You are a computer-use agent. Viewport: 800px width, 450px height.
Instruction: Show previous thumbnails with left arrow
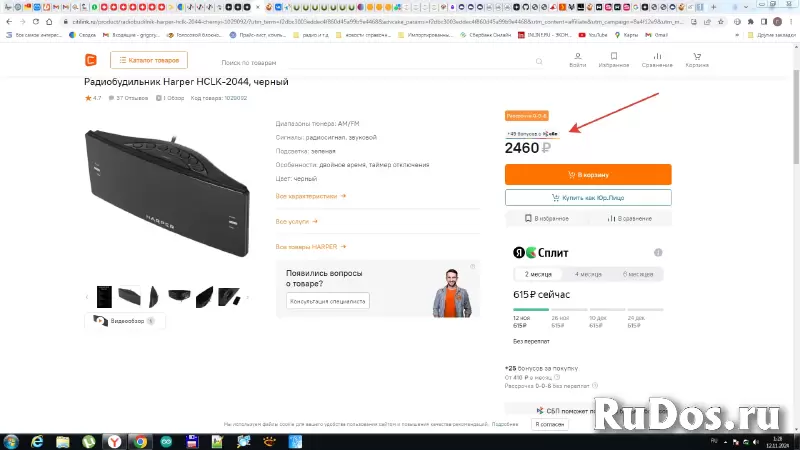(87, 297)
